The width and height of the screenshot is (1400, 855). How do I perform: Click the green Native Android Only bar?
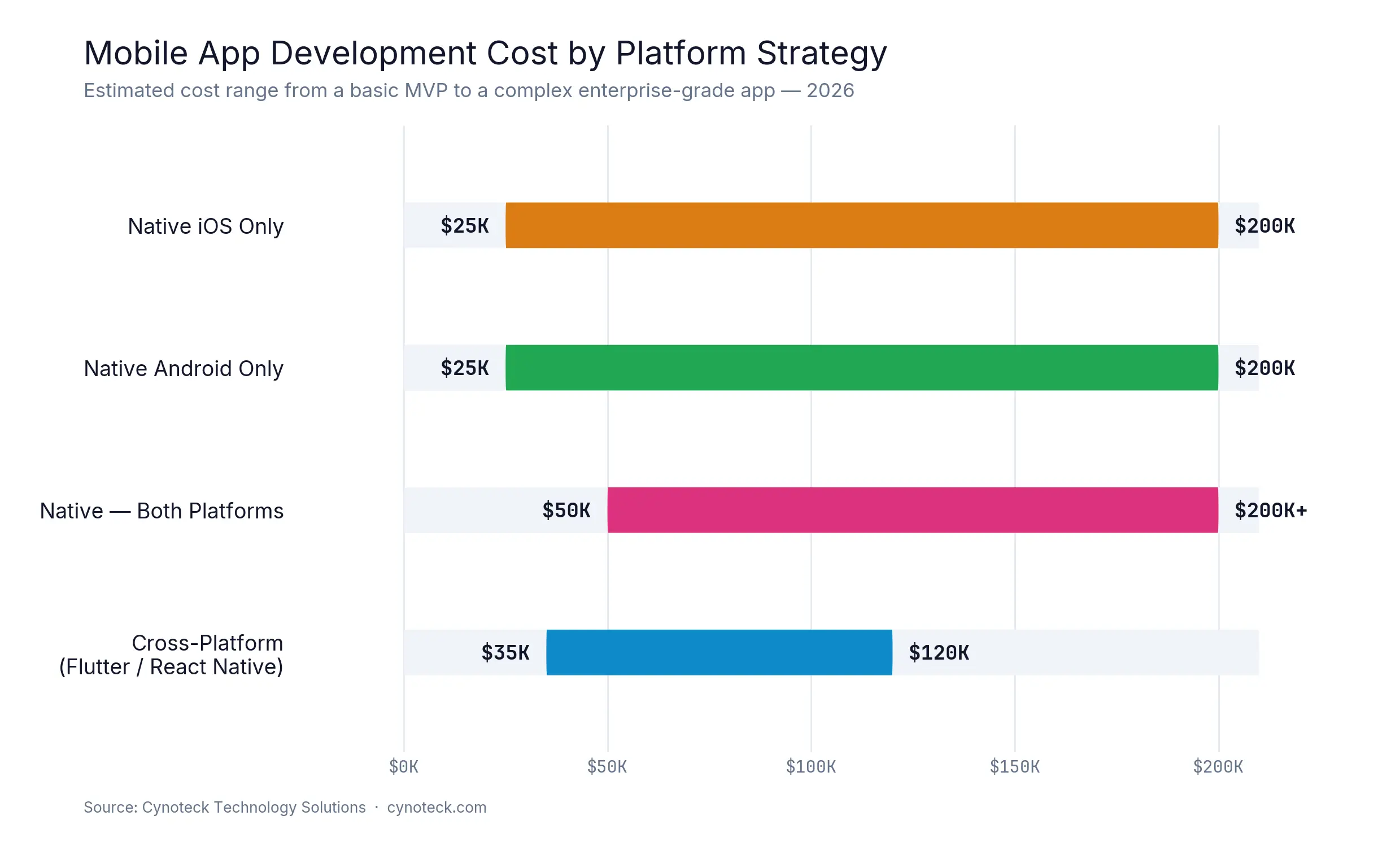[x=862, y=368]
